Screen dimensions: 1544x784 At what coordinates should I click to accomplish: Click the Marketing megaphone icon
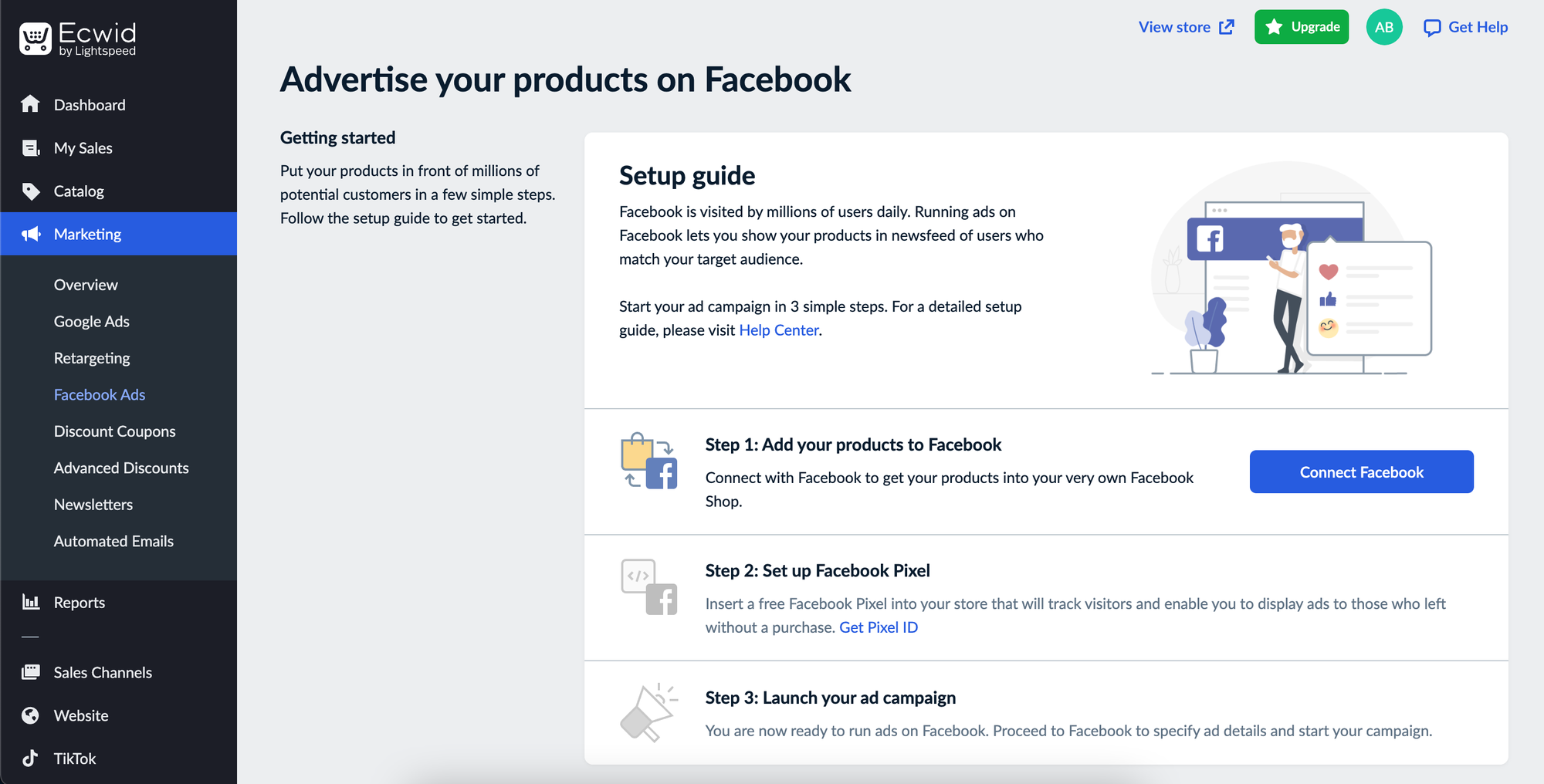(x=31, y=234)
